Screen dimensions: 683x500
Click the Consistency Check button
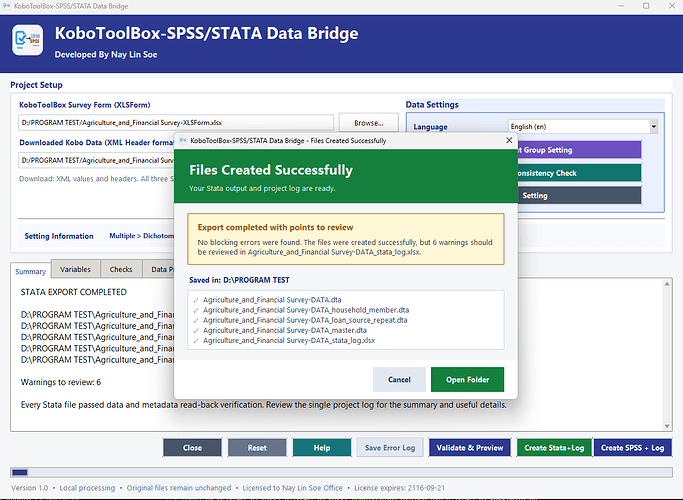pyautogui.click(x=579, y=173)
